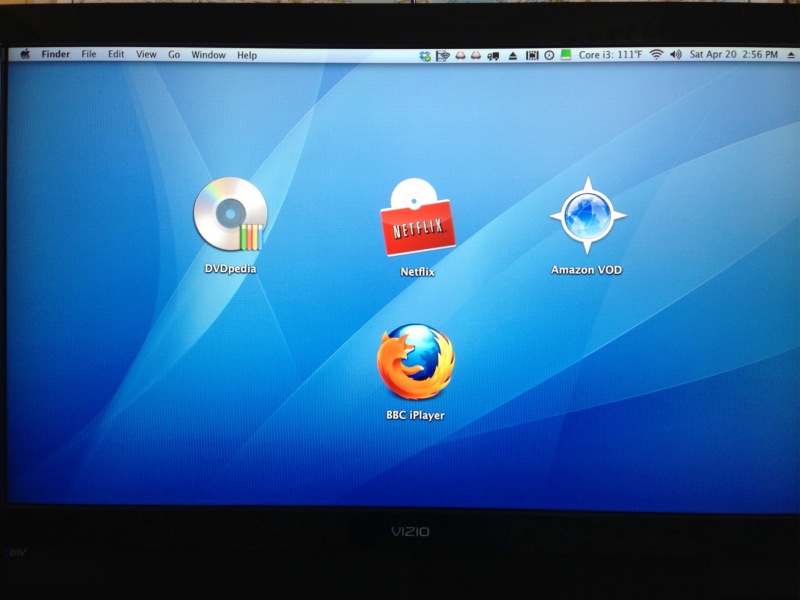Open the Help menu

tap(247, 55)
